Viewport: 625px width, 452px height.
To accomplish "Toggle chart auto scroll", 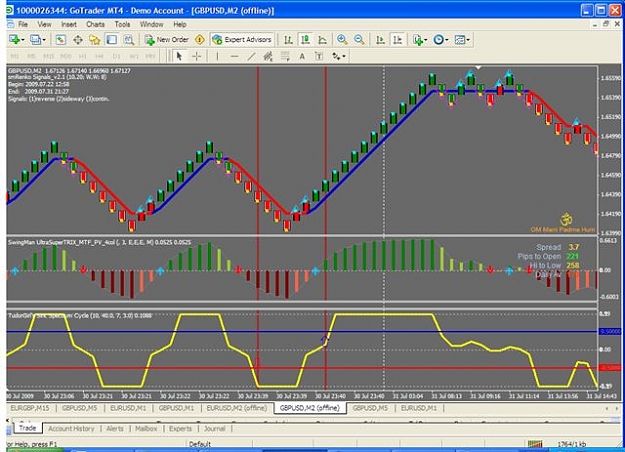I will (380, 39).
